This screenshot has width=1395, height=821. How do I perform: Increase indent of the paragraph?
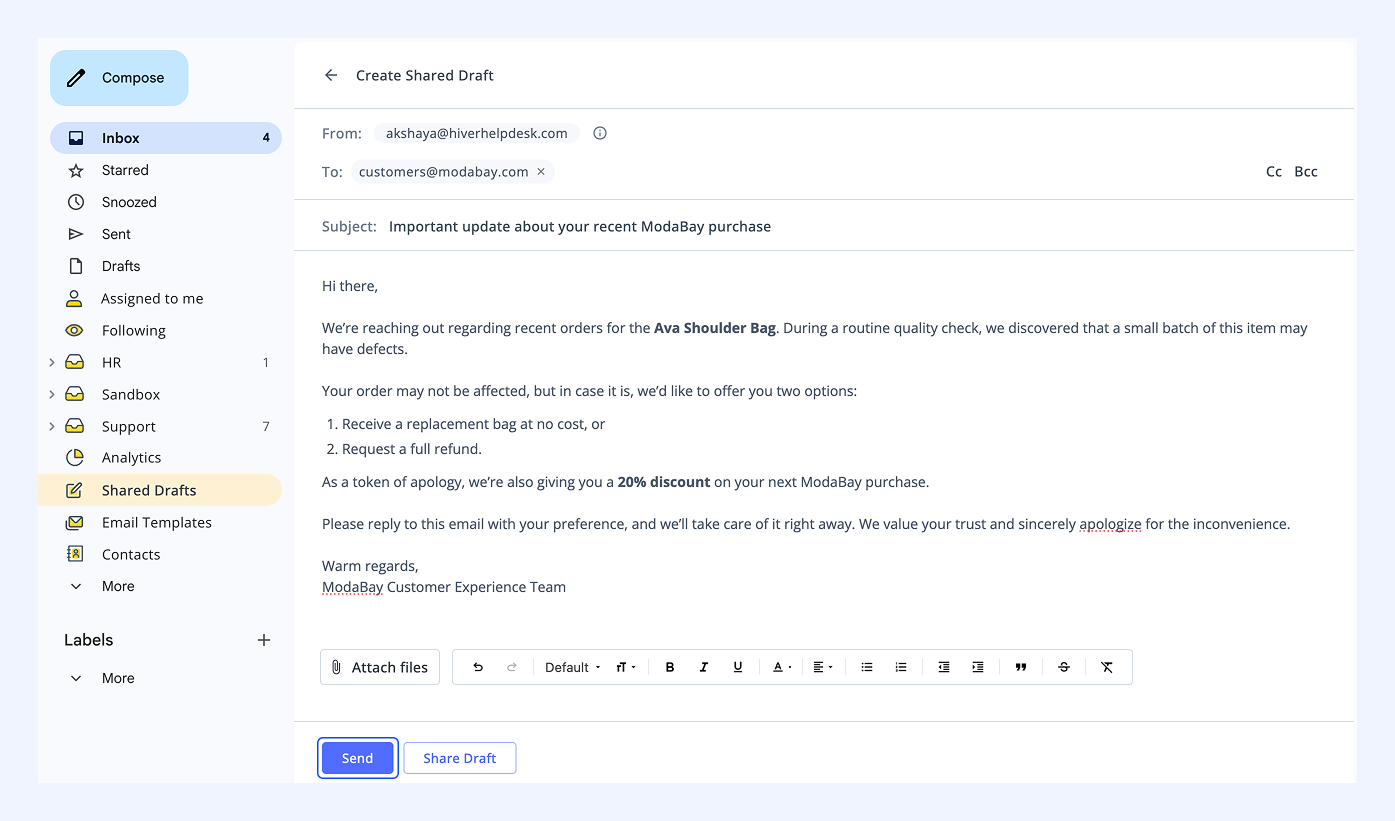pyautogui.click(x=978, y=667)
